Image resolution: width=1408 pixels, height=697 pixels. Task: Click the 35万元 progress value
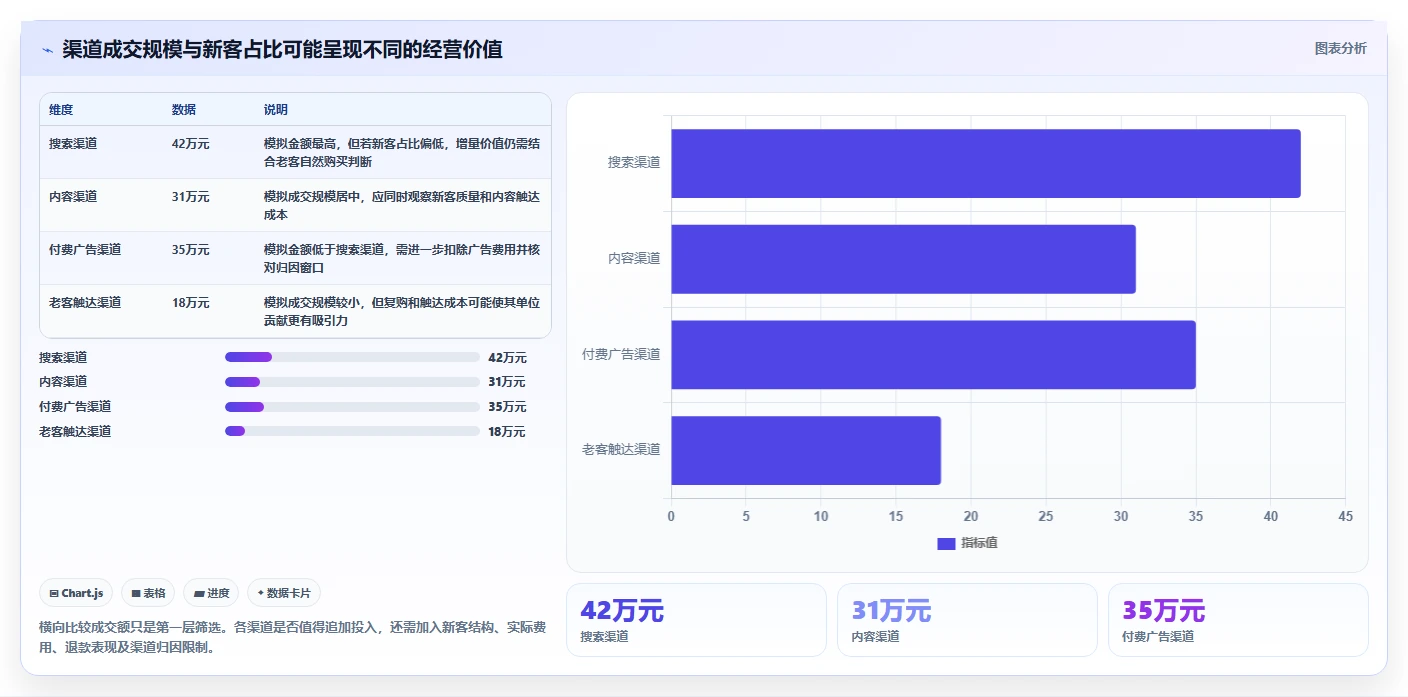pyautogui.click(x=507, y=406)
